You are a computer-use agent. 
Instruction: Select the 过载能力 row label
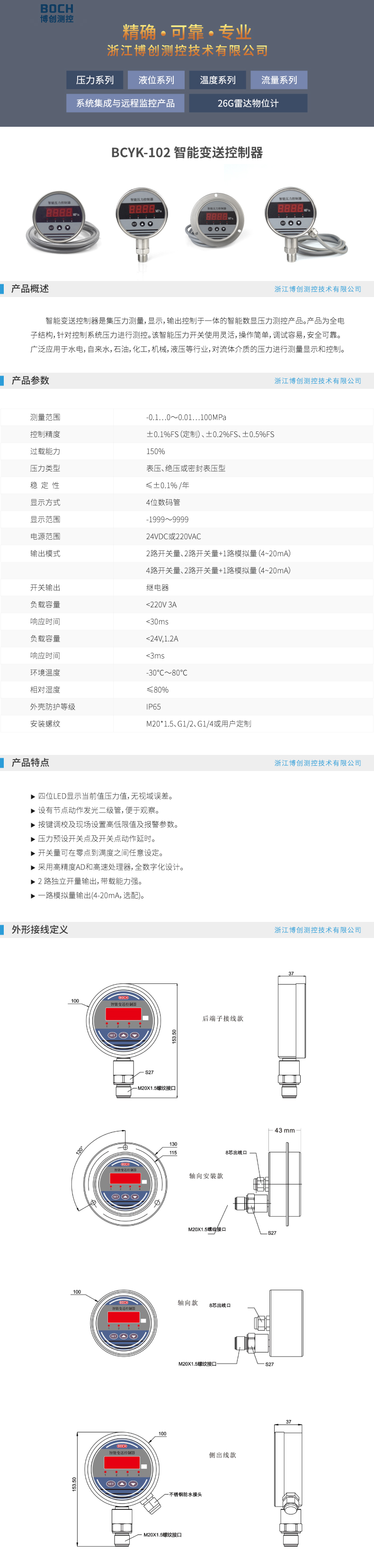coord(45,451)
